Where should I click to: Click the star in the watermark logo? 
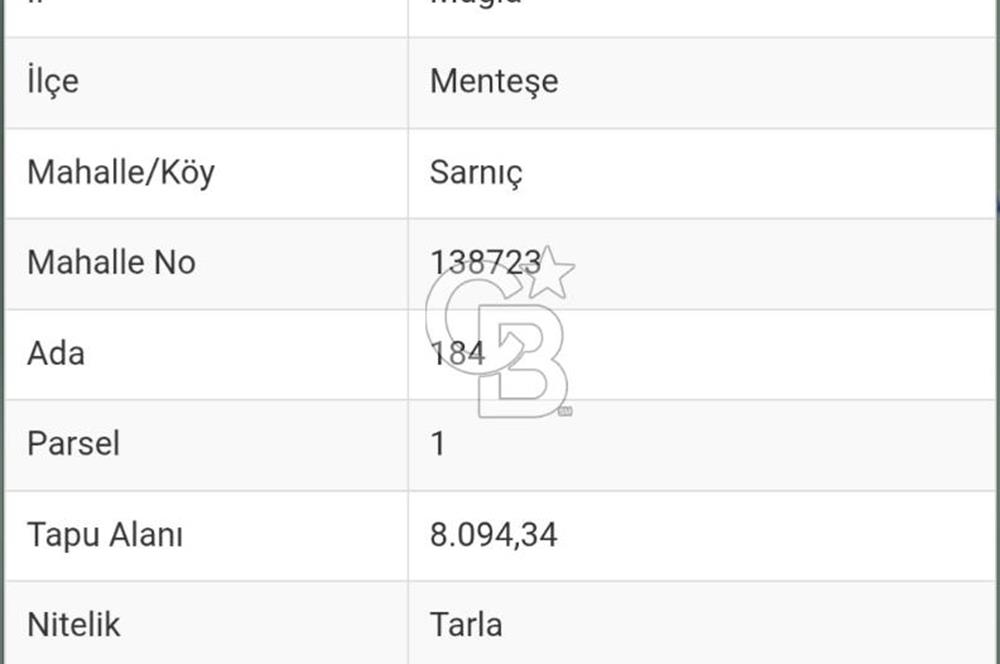pos(549,273)
